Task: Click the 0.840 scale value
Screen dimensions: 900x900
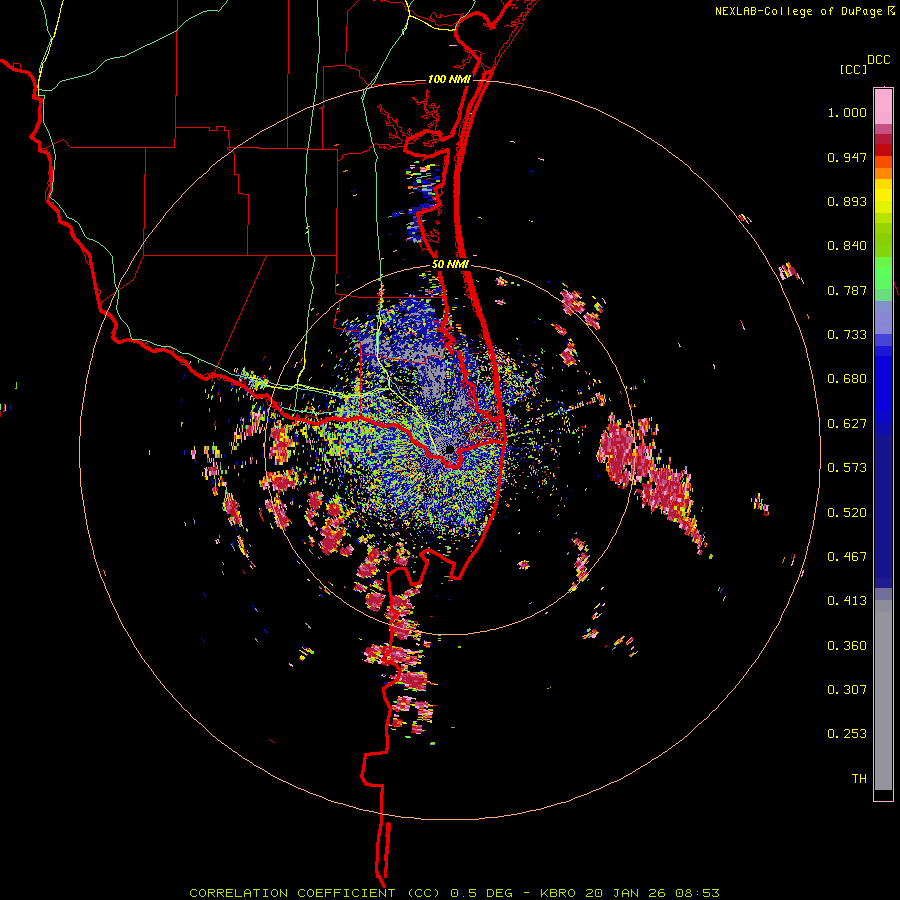Action: pos(847,246)
